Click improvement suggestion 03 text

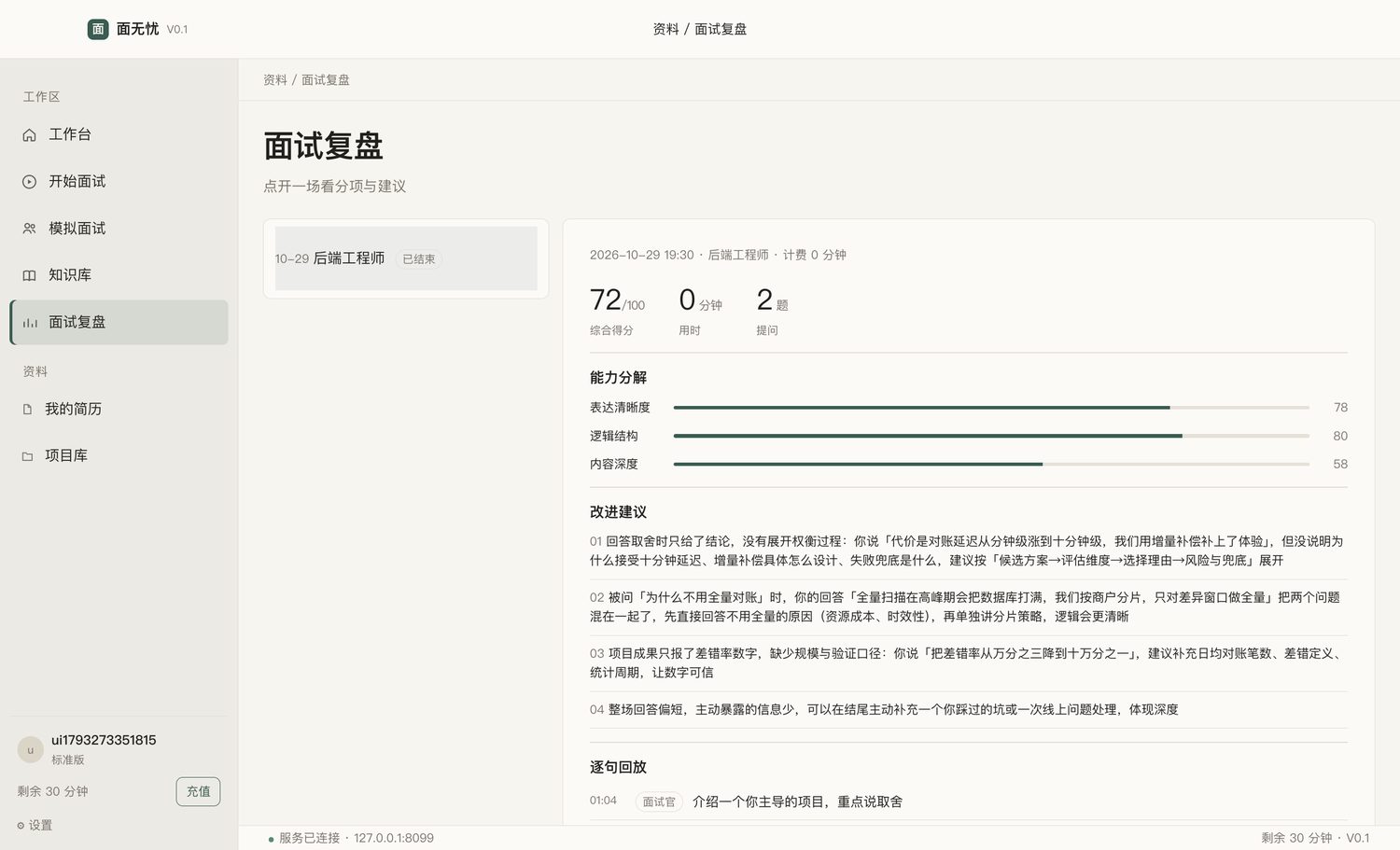967,663
